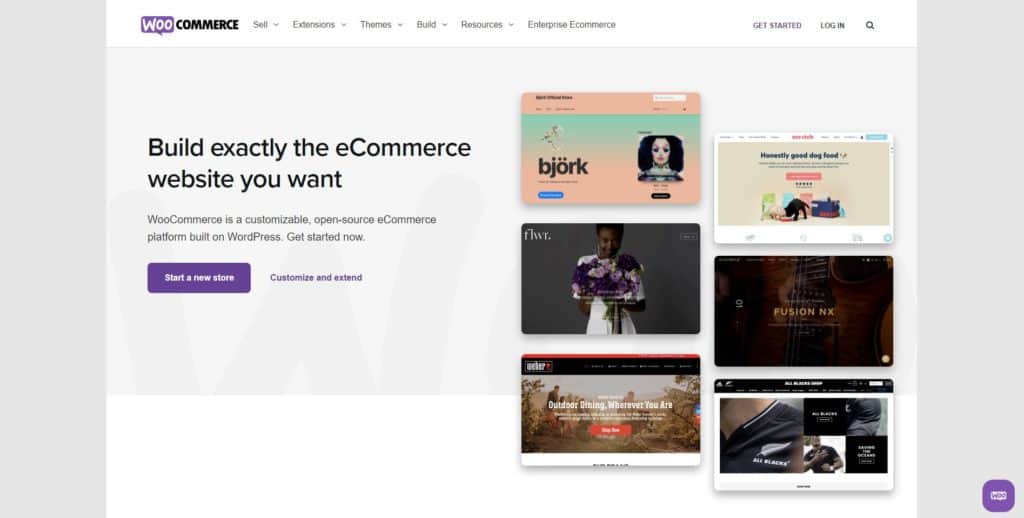Expand the Resources dropdown menu

(487, 25)
